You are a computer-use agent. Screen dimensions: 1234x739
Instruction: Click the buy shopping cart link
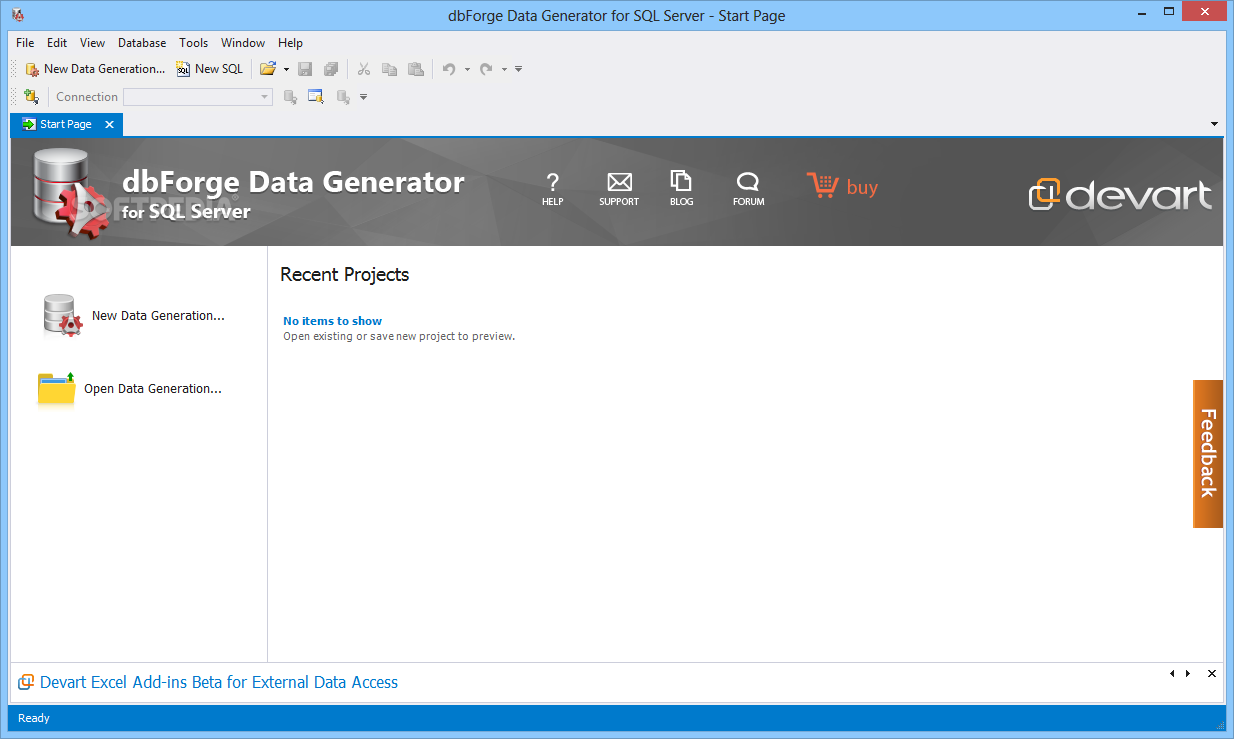click(x=842, y=187)
